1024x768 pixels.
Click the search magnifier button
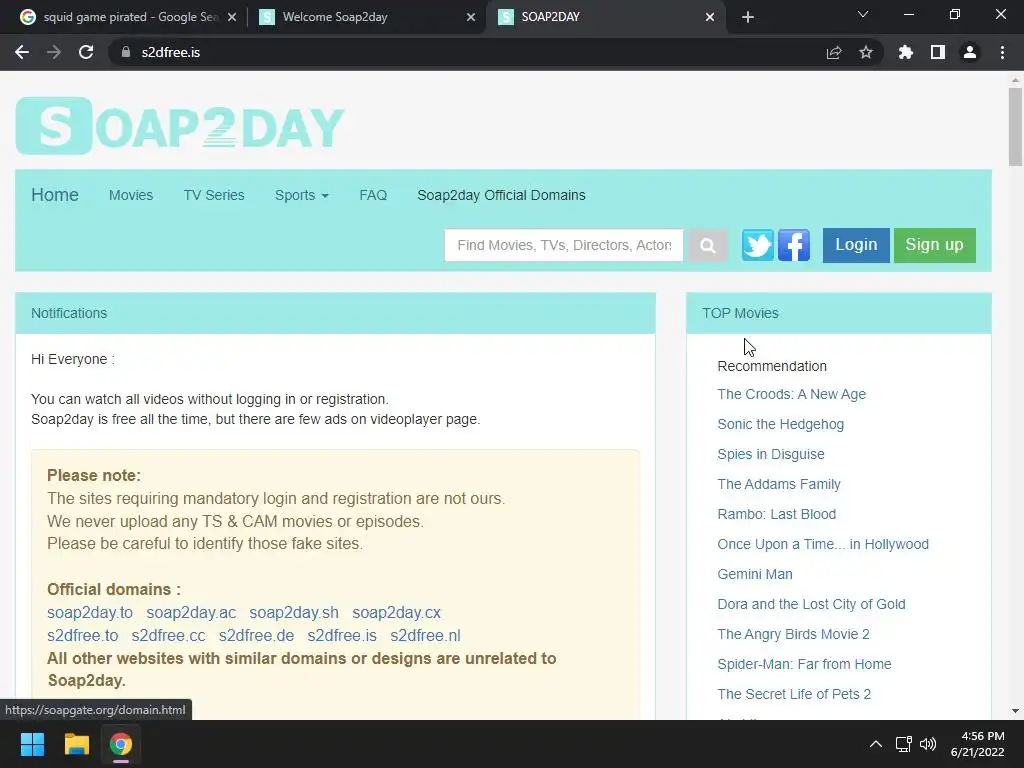click(708, 246)
